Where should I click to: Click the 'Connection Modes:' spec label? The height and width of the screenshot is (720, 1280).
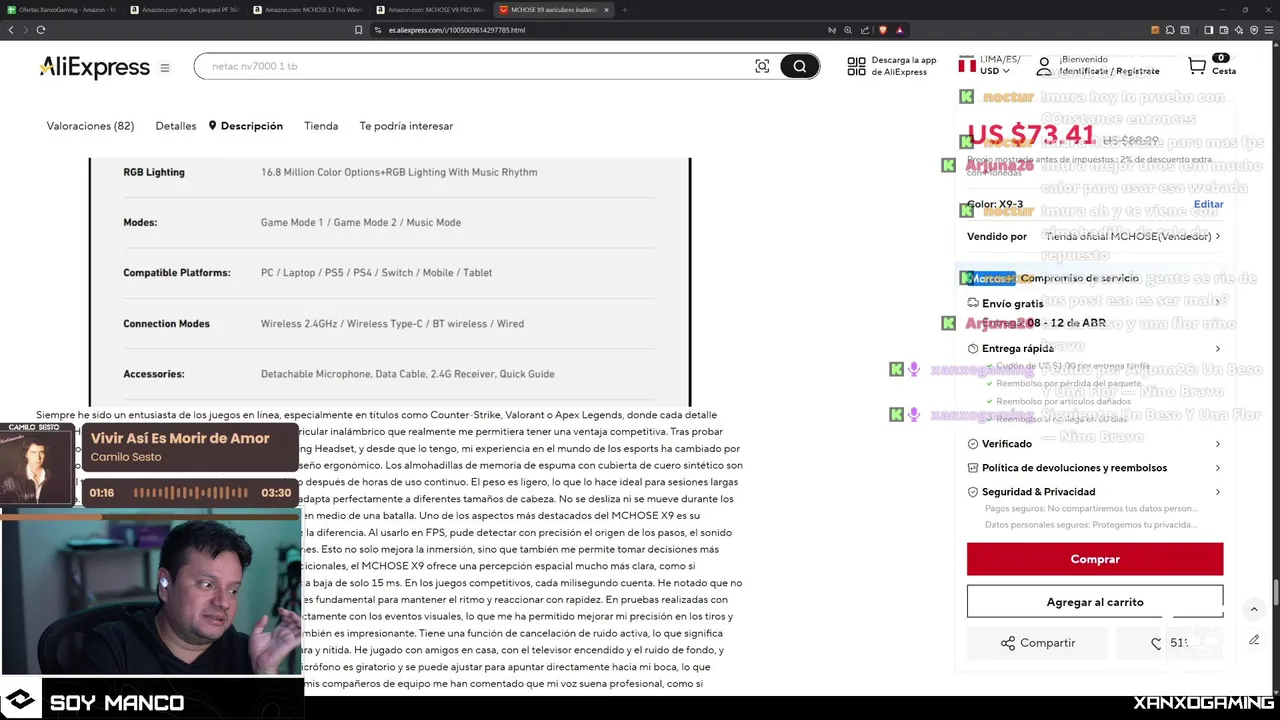167,324
